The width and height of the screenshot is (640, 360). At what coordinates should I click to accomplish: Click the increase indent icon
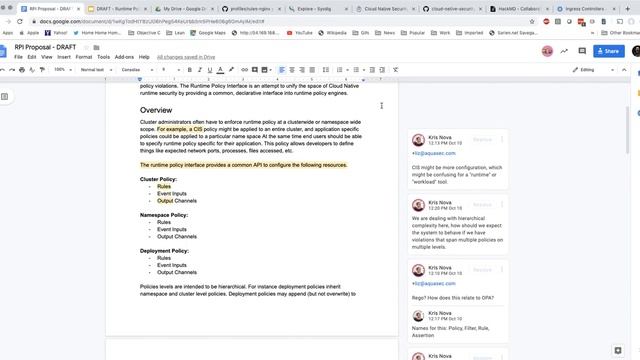click(x=382, y=70)
